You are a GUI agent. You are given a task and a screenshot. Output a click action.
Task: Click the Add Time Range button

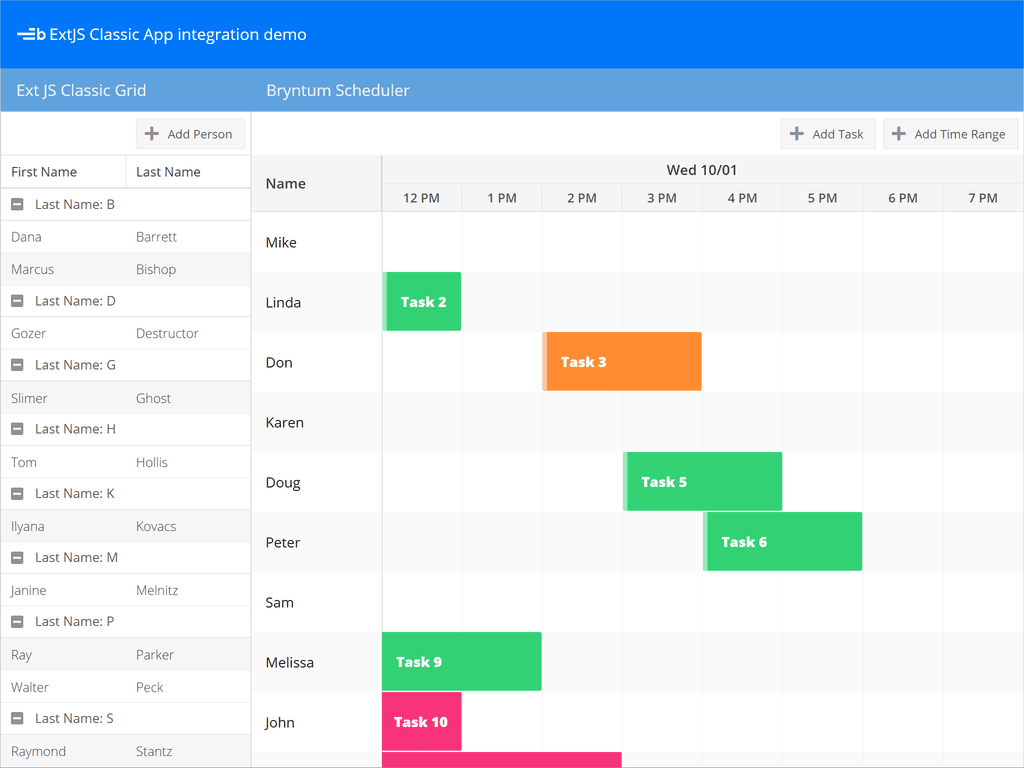click(950, 133)
